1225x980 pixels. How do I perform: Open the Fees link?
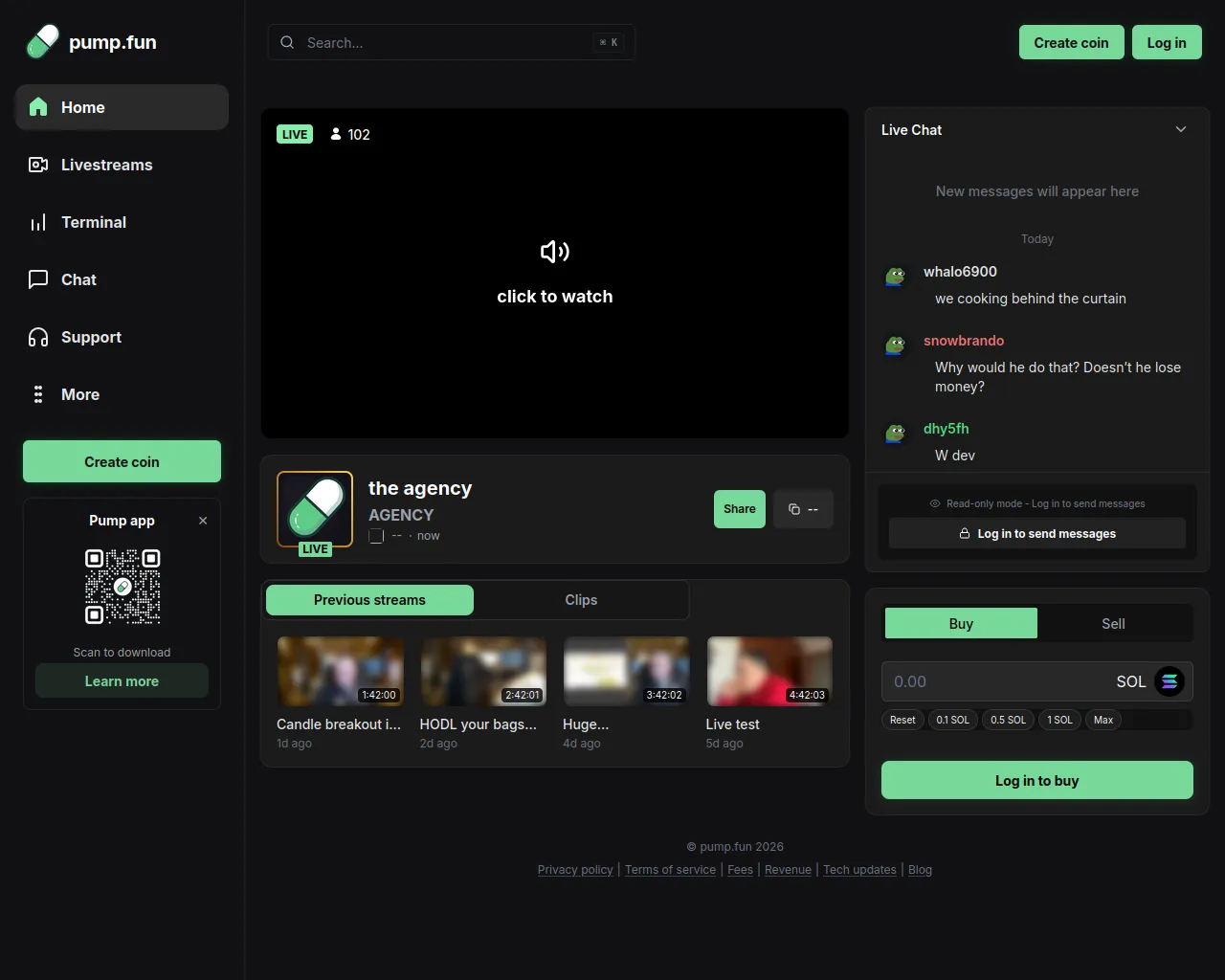(740, 870)
